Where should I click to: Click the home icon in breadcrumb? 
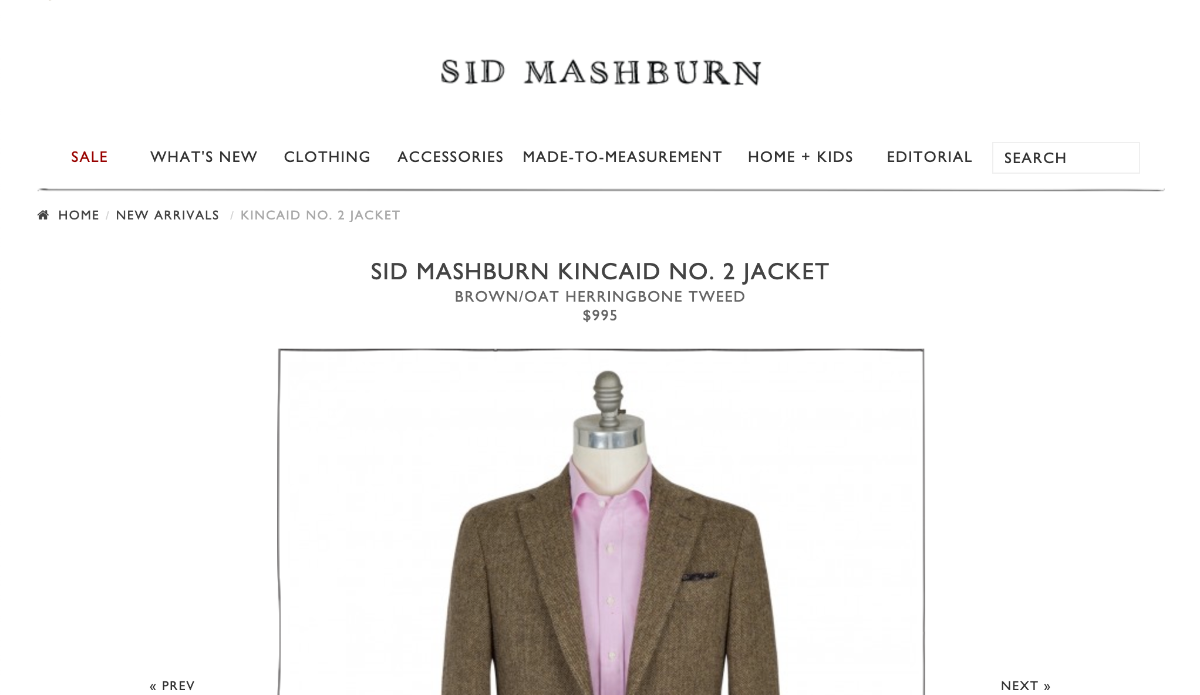(x=43, y=215)
